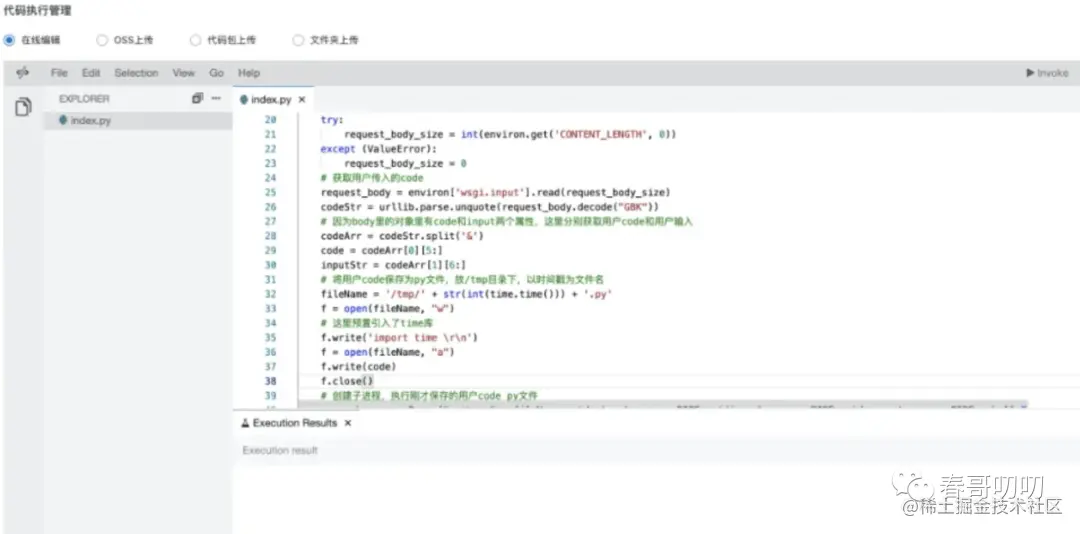The width and height of the screenshot is (1080, 534).
Task: Click line number 38 in the gutter
Action: (x=270, y=381)
